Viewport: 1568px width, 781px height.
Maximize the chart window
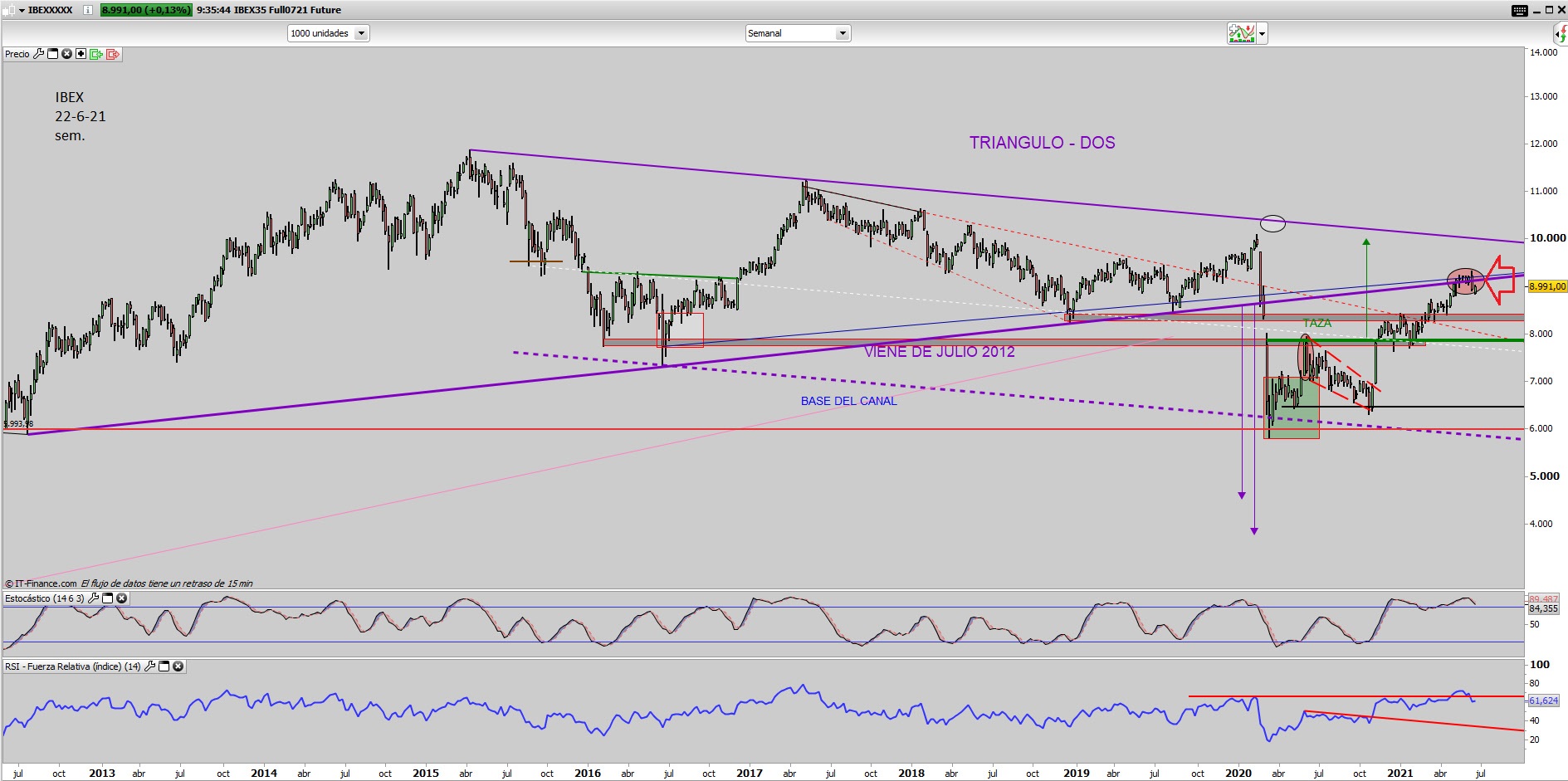click(1549, 10)
